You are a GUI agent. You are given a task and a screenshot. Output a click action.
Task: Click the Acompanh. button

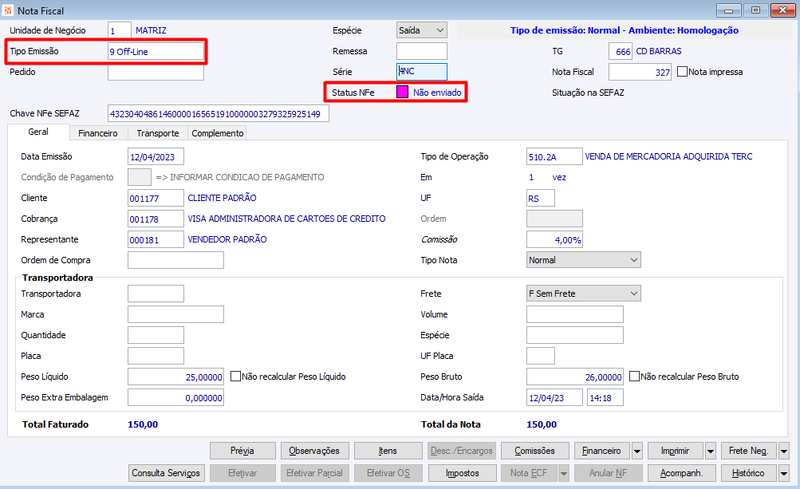[682, 473]
